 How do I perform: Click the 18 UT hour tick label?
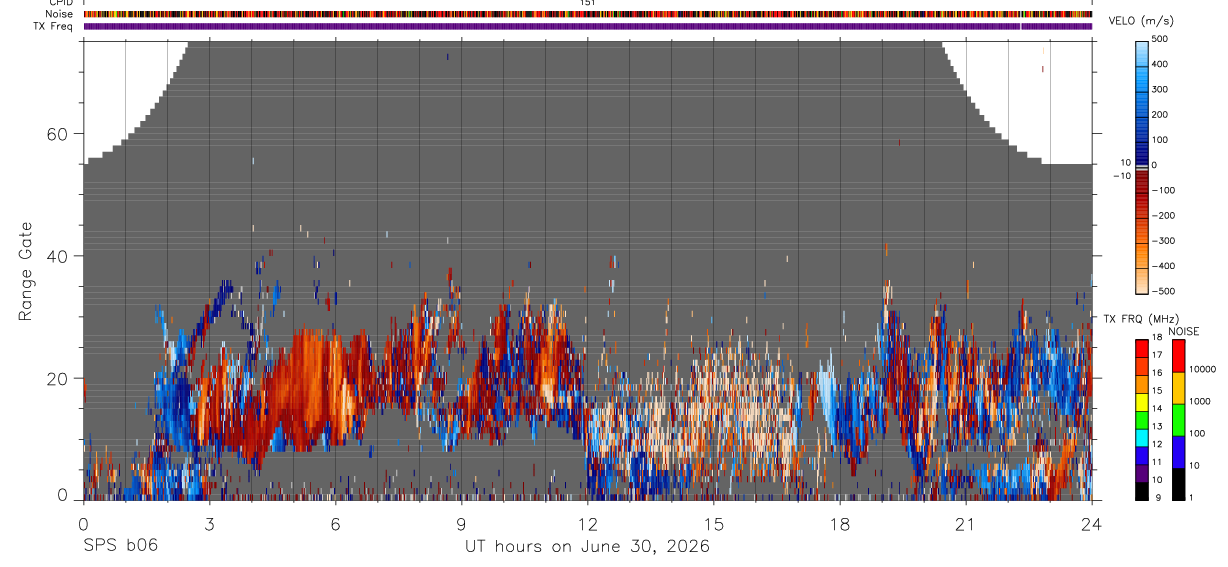(x=840, y=524)
